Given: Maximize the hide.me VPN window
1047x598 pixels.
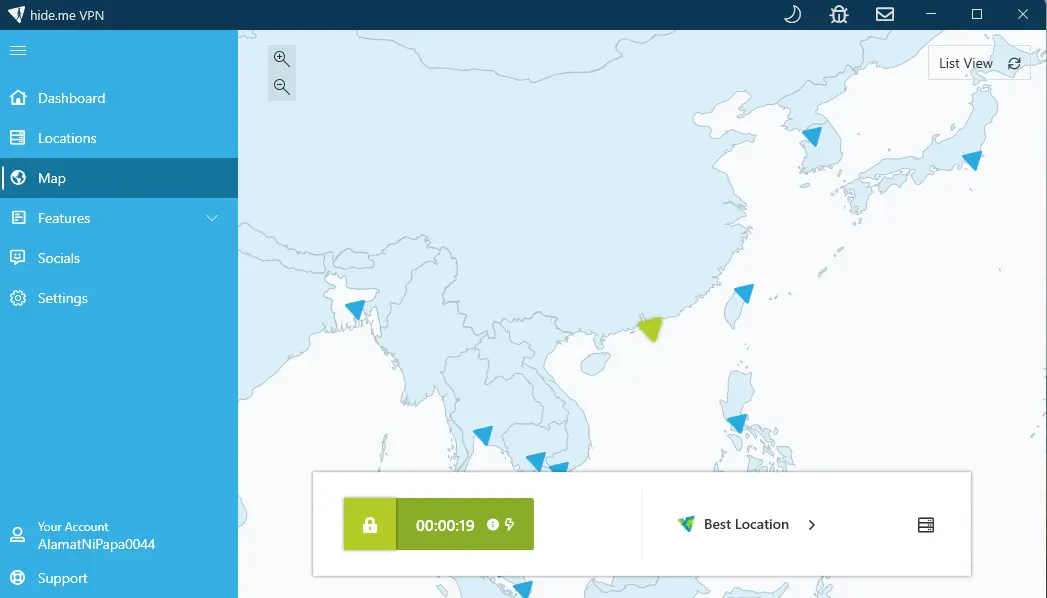Looking at the screenshot, I should pyautogui.click(x=977, y=14).
